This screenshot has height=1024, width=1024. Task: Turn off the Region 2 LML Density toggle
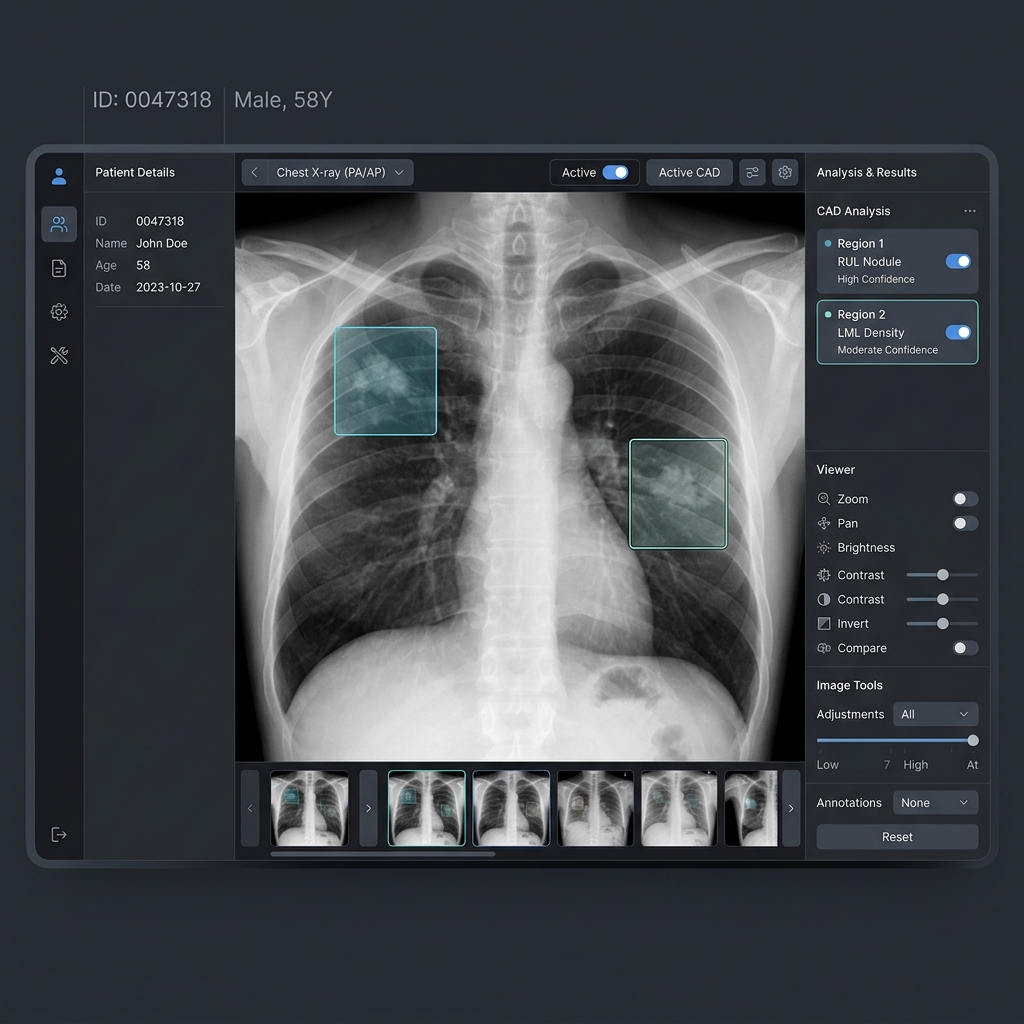point(958,331)
